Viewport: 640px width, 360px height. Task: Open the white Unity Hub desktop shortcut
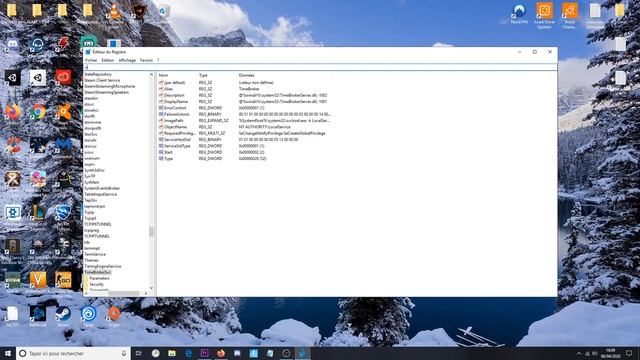[38, 77]
